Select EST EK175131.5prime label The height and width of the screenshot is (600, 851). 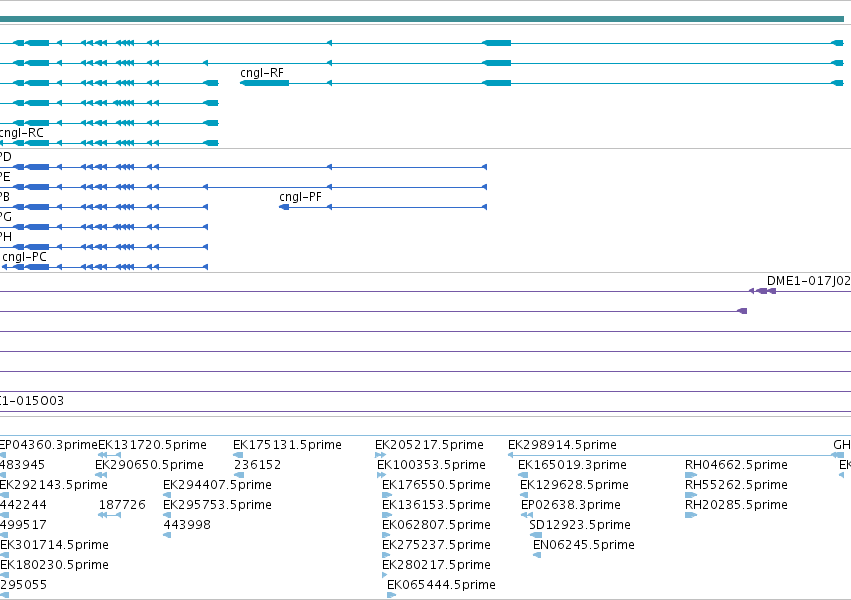[x=287, y=445]
